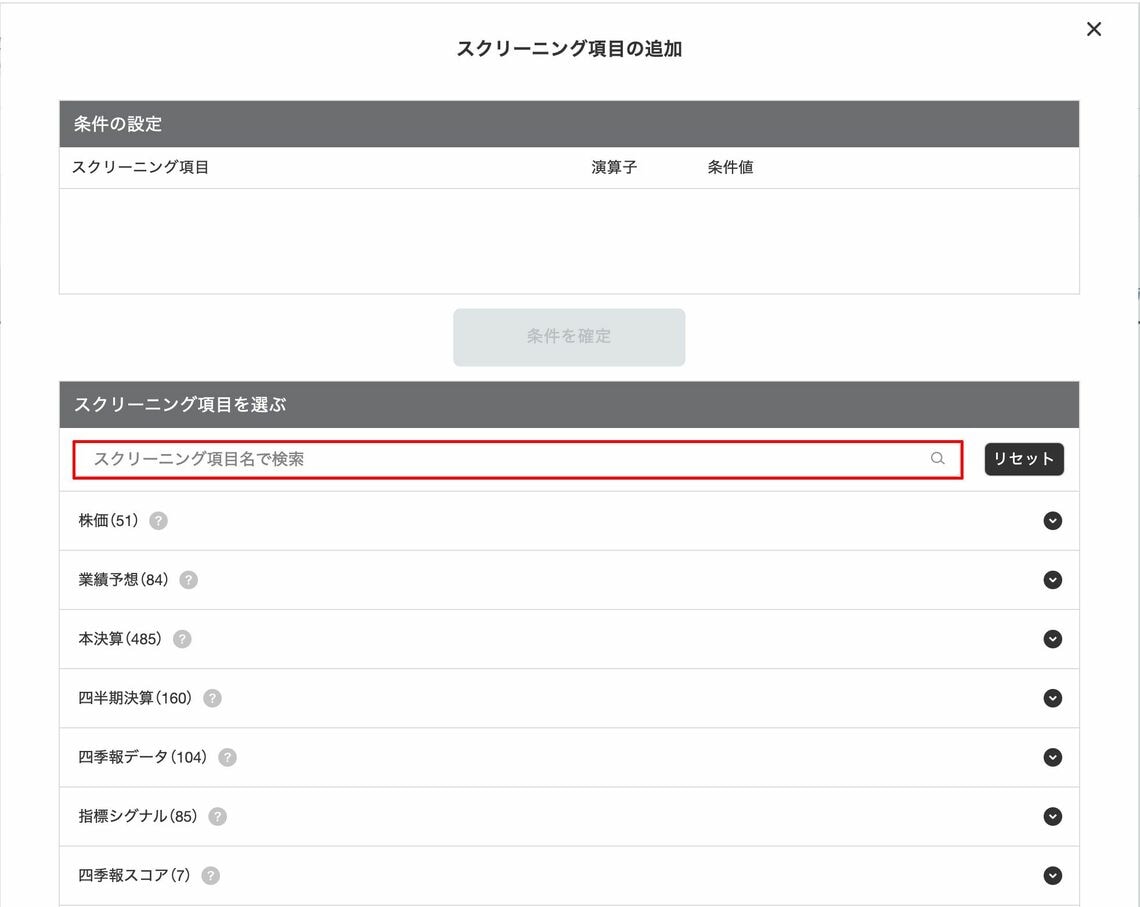The image size is (1140, 907).
Task: Click the 演算子 column header
Action: [x=614, y=167]
